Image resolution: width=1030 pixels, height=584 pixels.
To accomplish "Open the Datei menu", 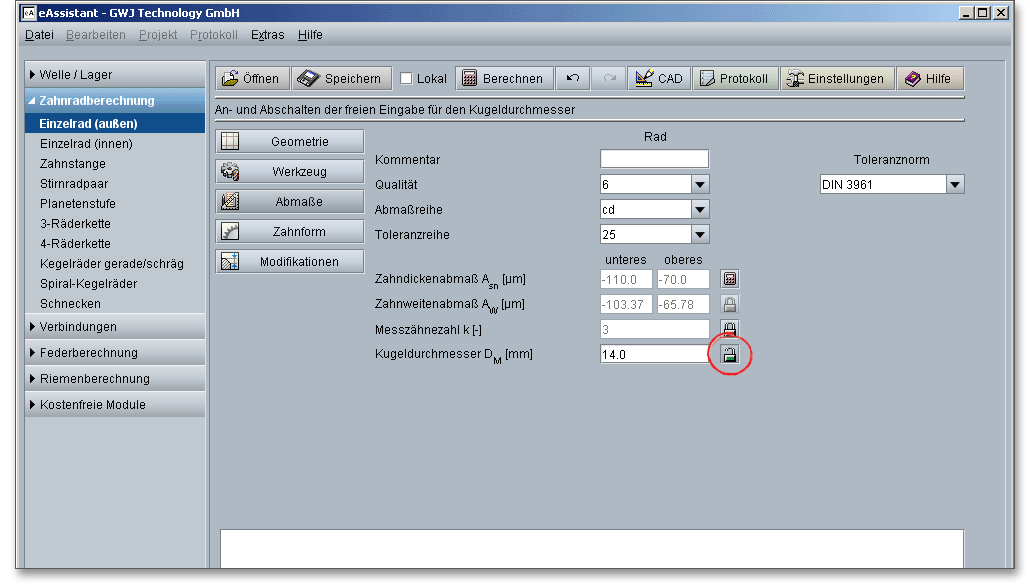I will tap(39, 35).
